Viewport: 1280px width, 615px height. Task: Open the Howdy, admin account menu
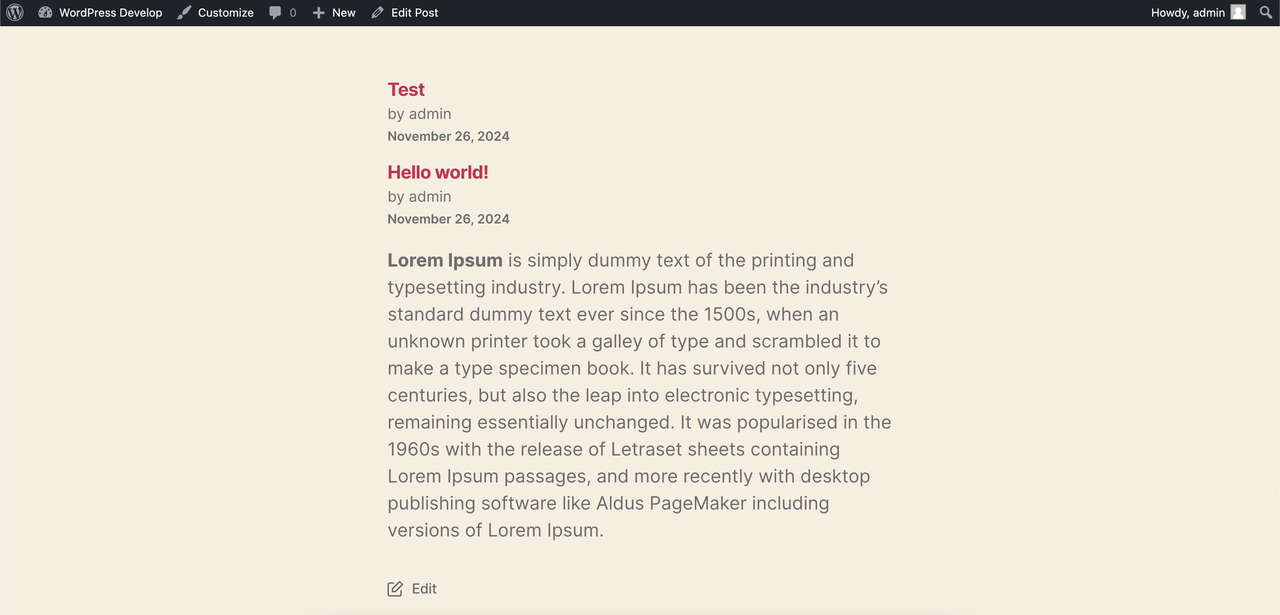coord(1198,13)
